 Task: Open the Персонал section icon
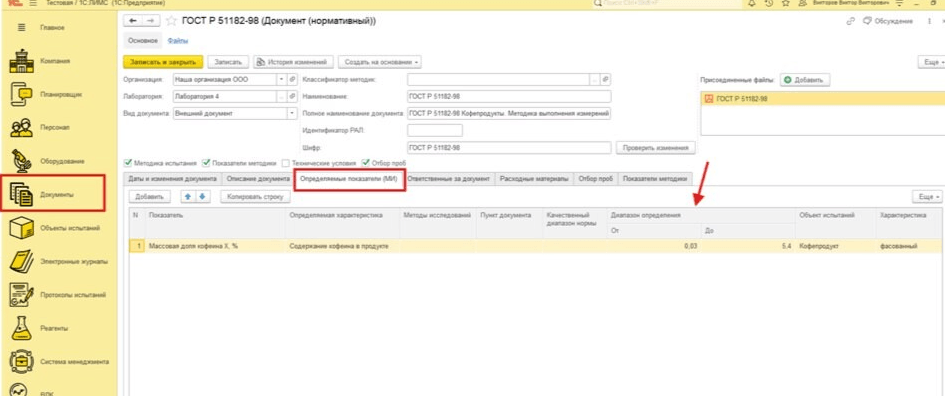[x=22, y=128]
